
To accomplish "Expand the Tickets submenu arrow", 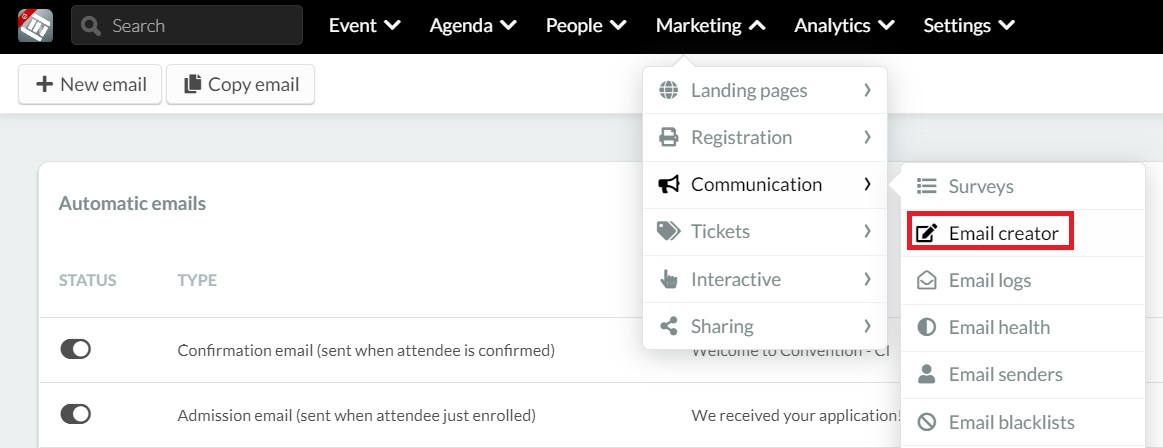I will pos(867,231).
